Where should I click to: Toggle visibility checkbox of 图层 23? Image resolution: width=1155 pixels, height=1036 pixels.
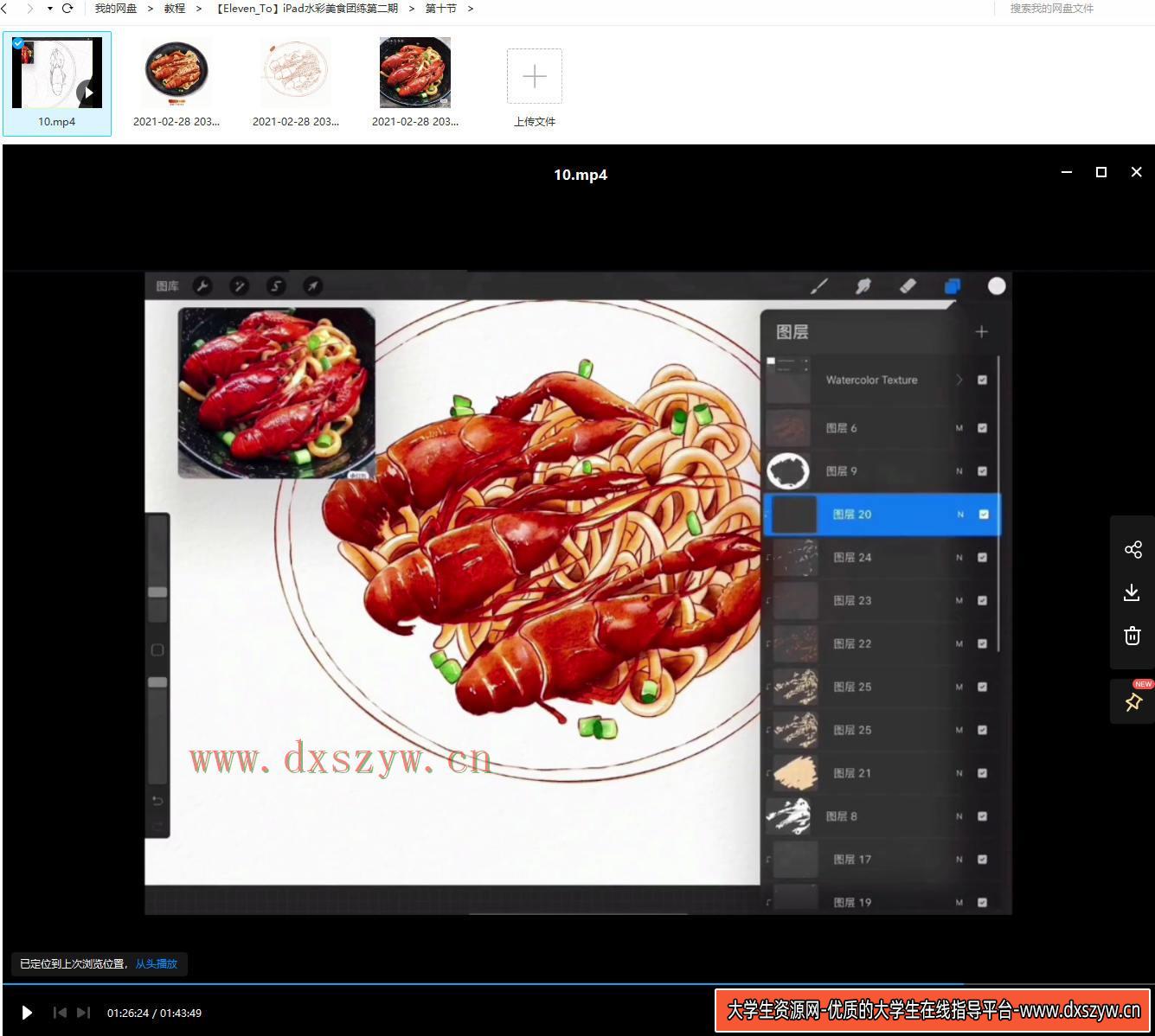coord(982,601)
